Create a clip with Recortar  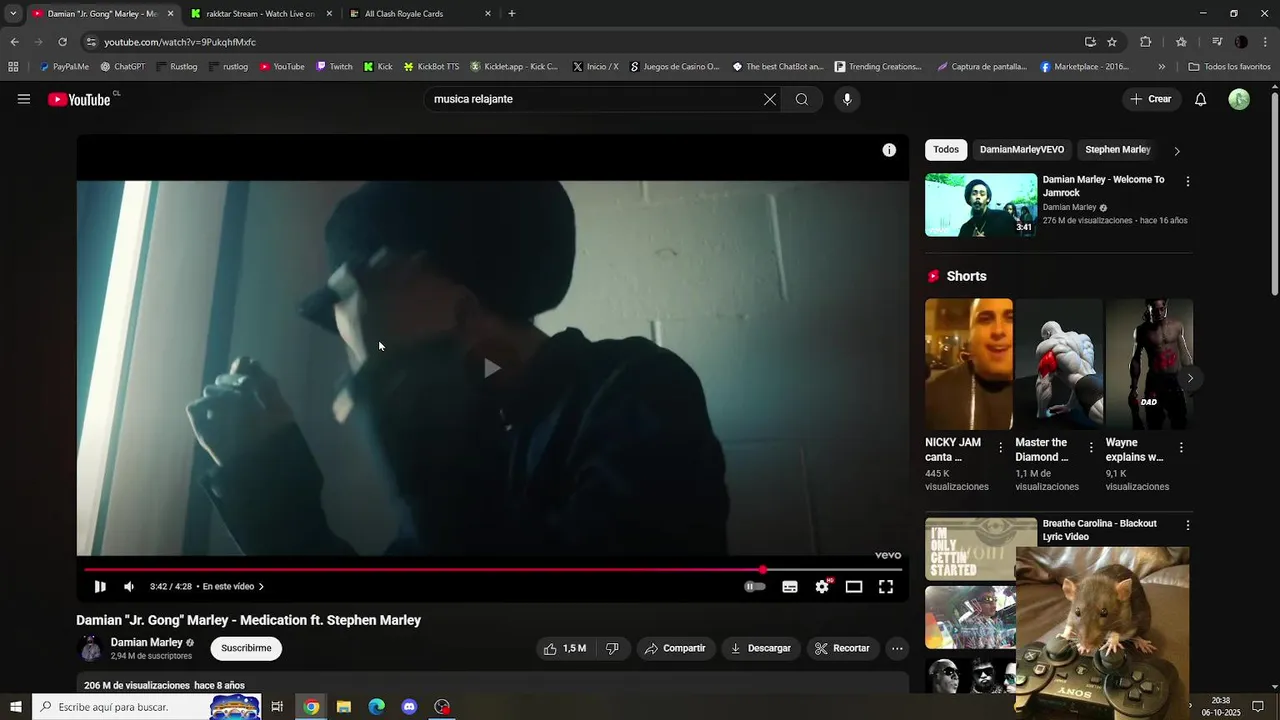842,648
